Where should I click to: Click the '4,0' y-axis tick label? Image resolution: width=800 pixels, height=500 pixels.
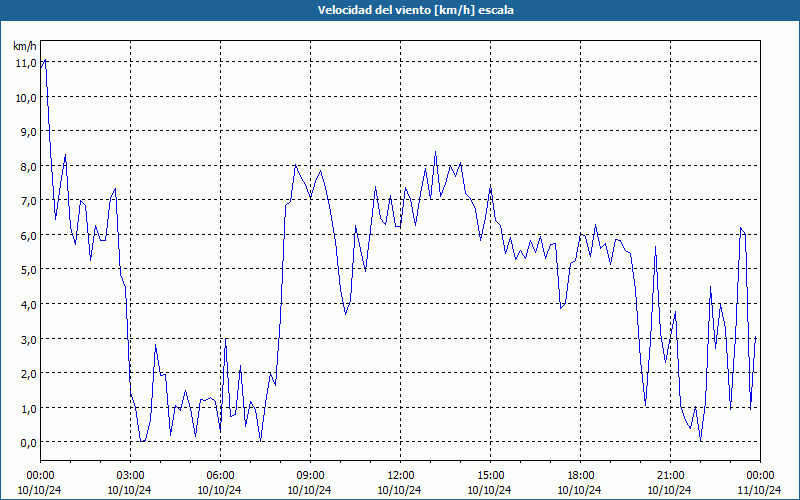[x=28, y=305]
